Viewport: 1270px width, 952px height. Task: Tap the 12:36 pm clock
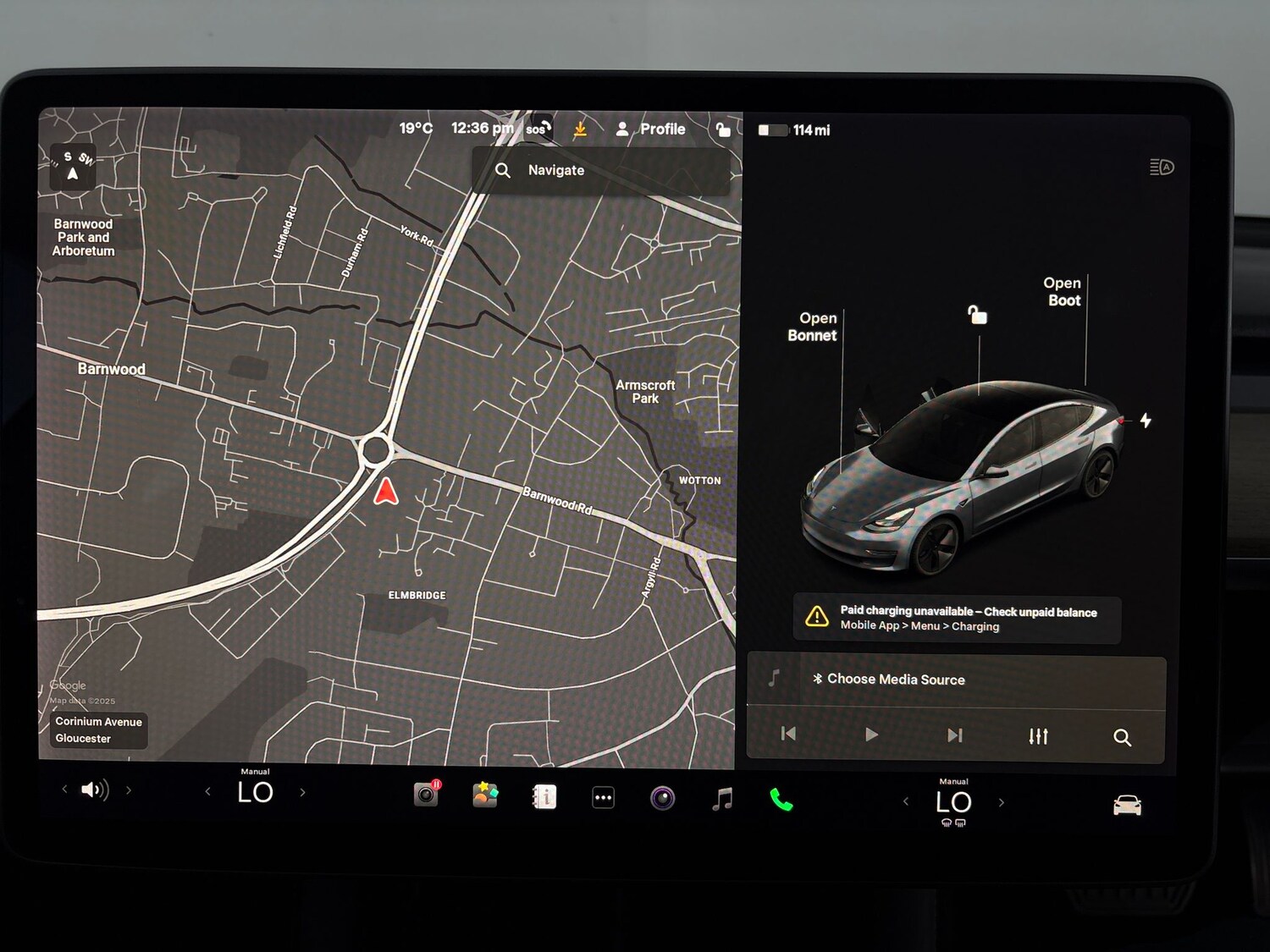[482, 128]
